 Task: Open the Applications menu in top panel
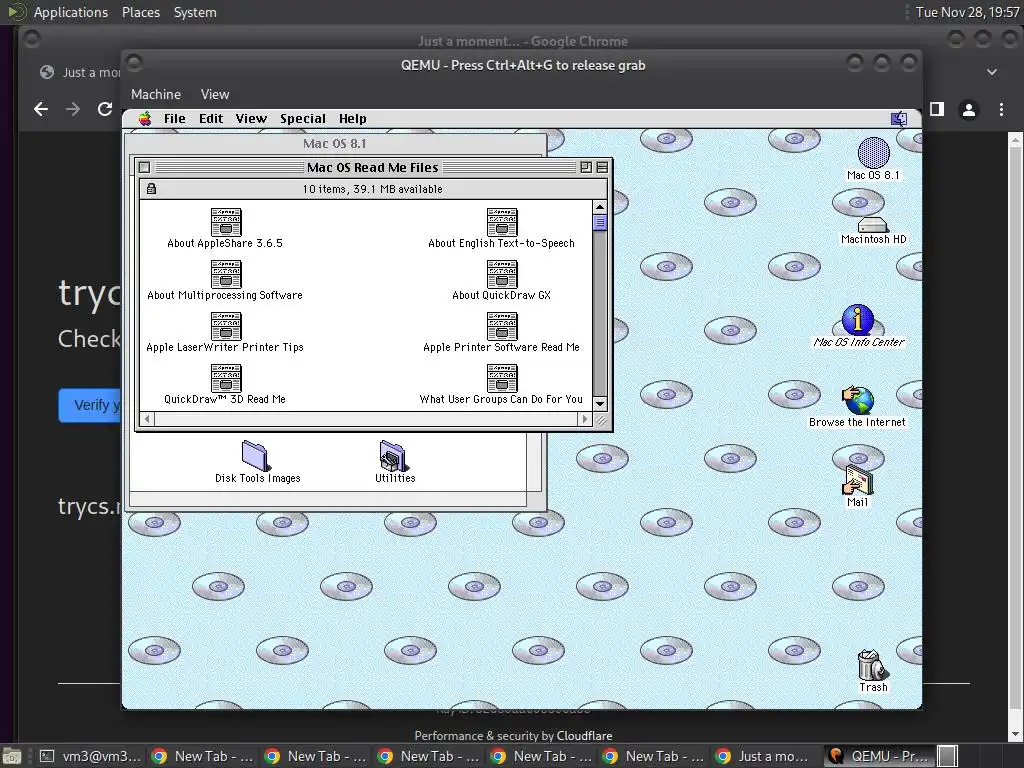coord(71,12)
